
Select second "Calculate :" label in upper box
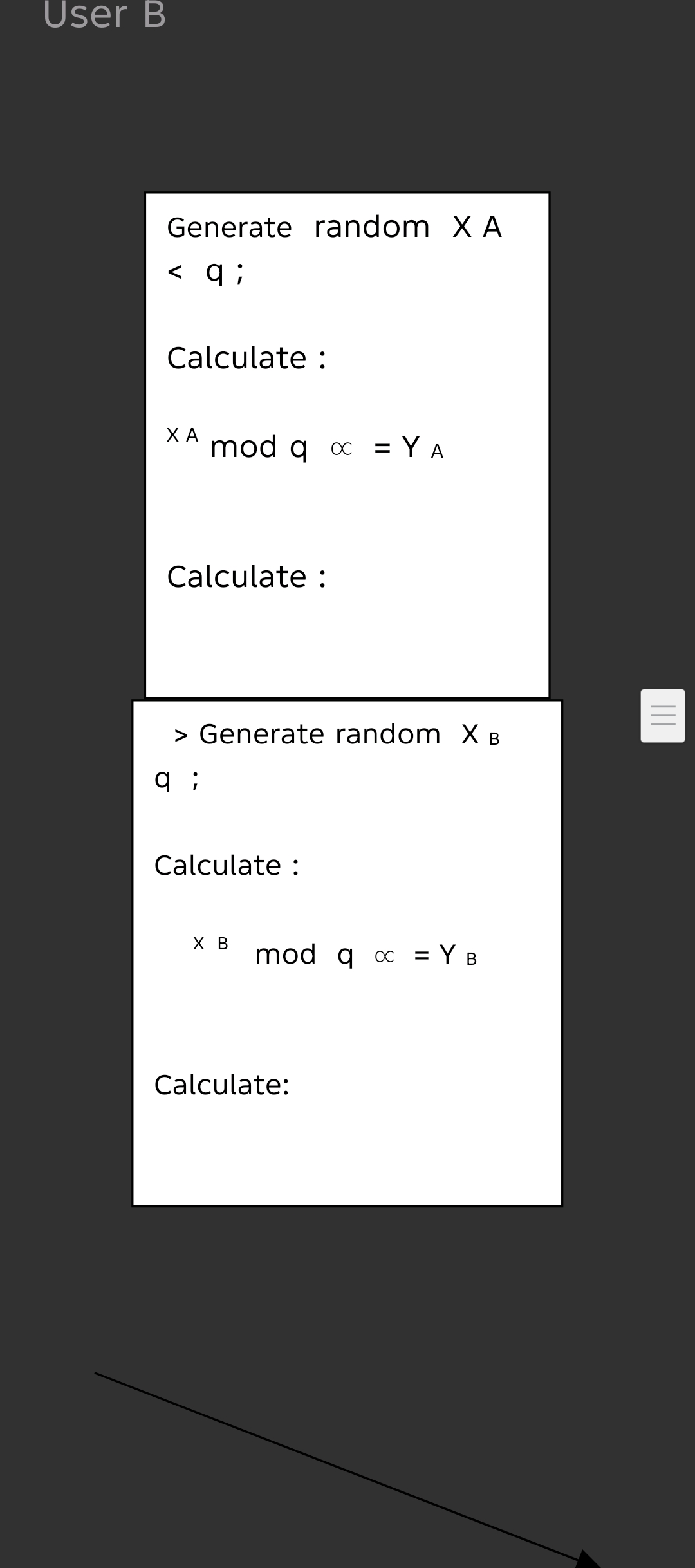pos(246,577)
